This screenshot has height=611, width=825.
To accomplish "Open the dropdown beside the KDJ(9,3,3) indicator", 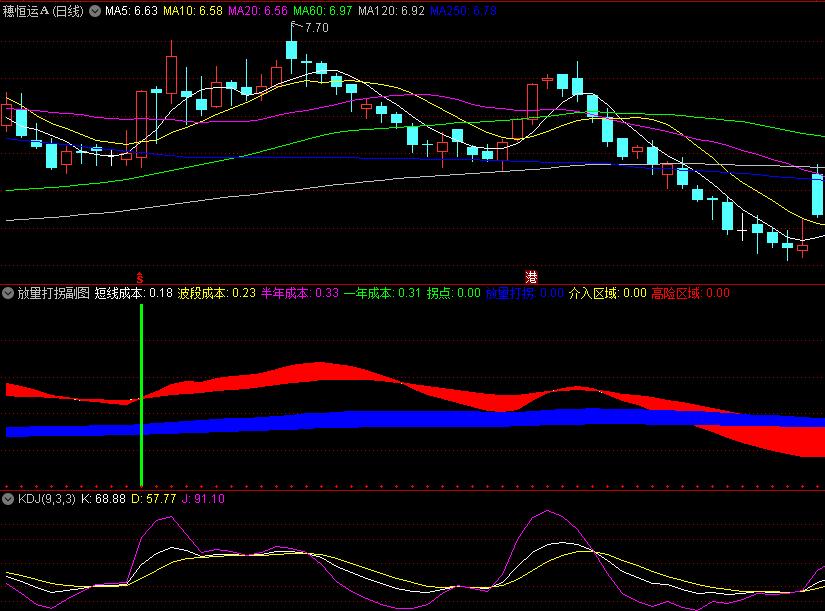I will click(8, 499).
